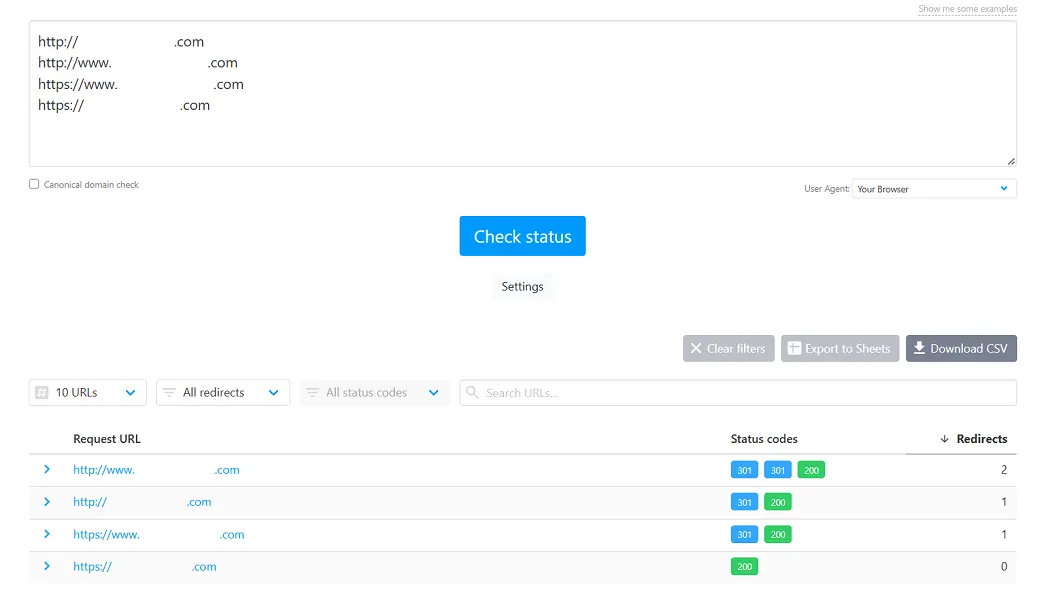Click the grid icon beside 10 URLs
The image size is (1044, 600).
click(42, 392)
